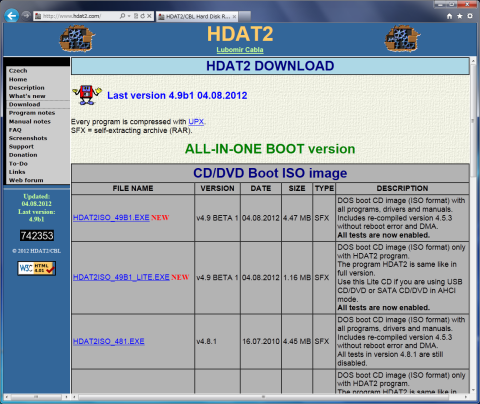Click the page scrollbar down arrow
This screenshot has width=480, height=404.
point(473,390)
